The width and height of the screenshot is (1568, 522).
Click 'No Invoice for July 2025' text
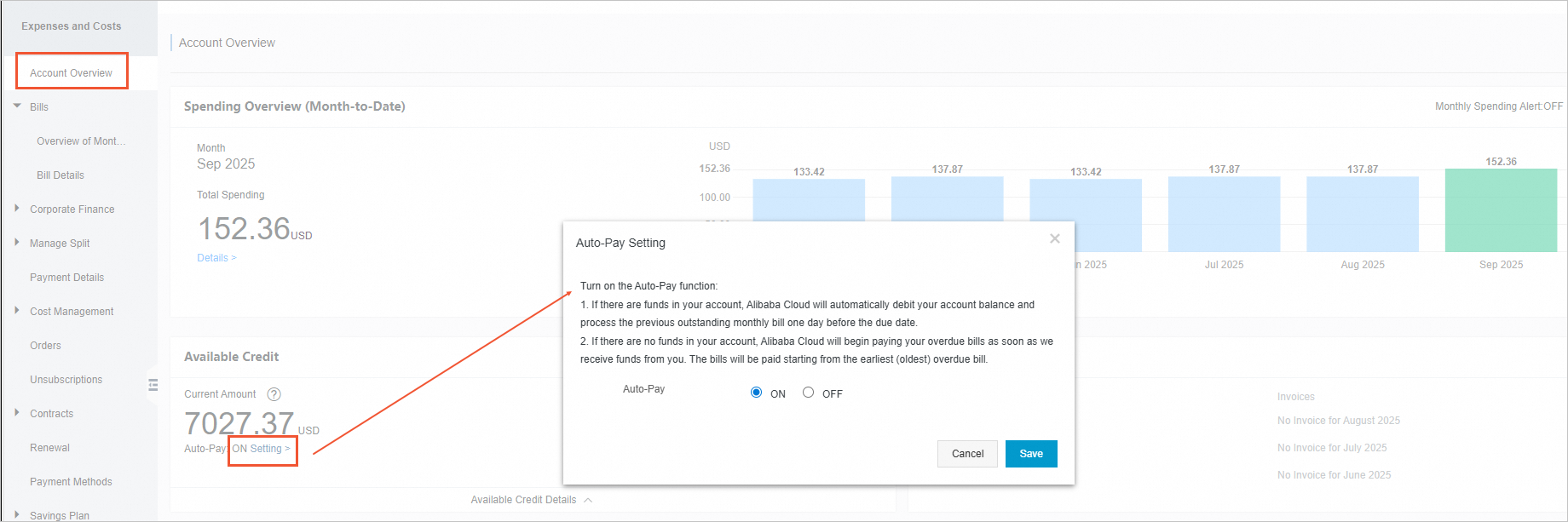(1332, 448)
